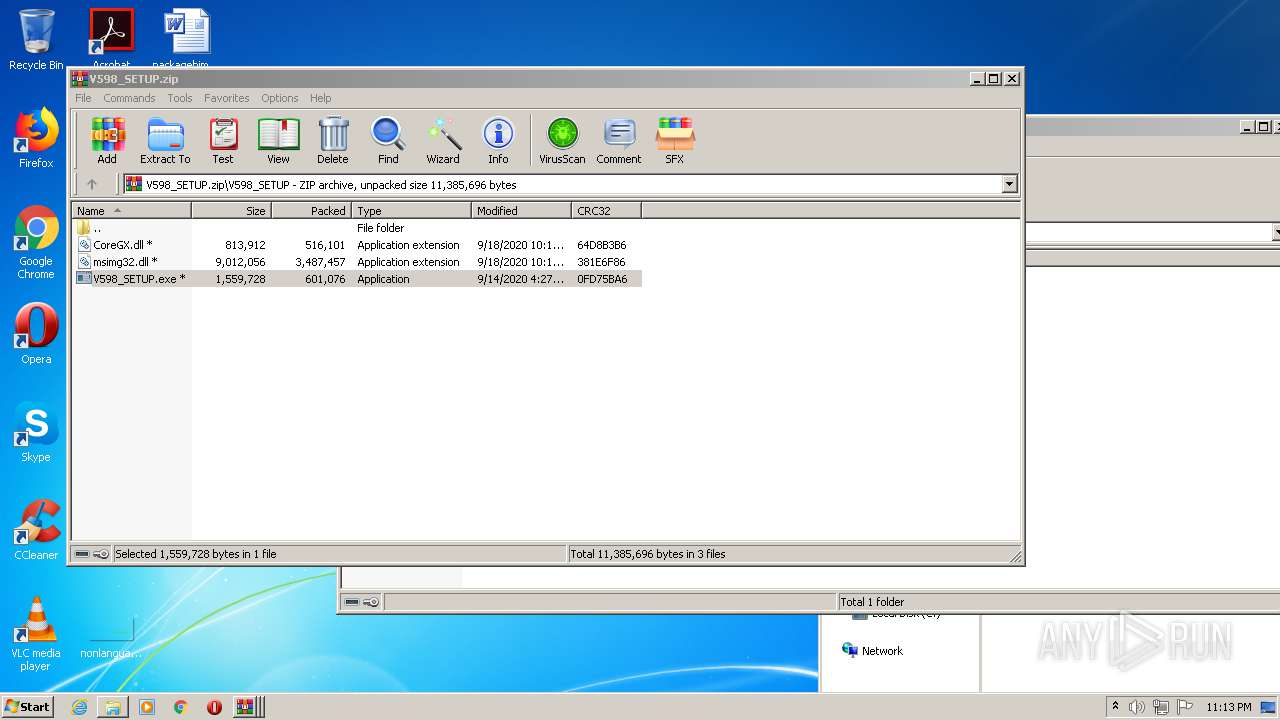Open the Tools menu

(x=180, y=98)
